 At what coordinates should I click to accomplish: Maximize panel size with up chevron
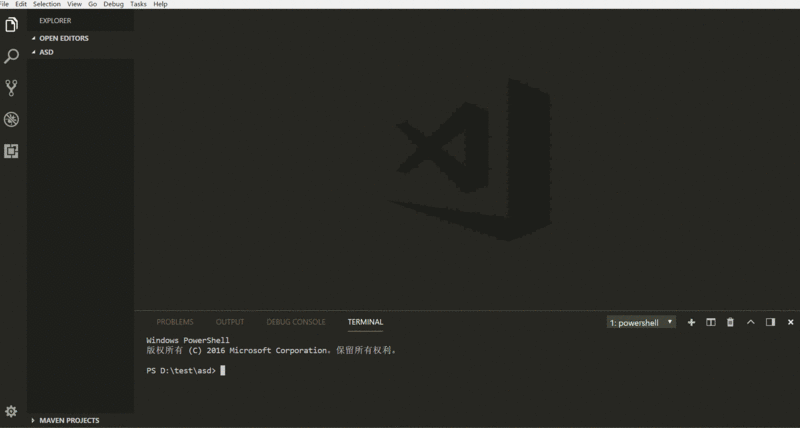coord(751,322)
